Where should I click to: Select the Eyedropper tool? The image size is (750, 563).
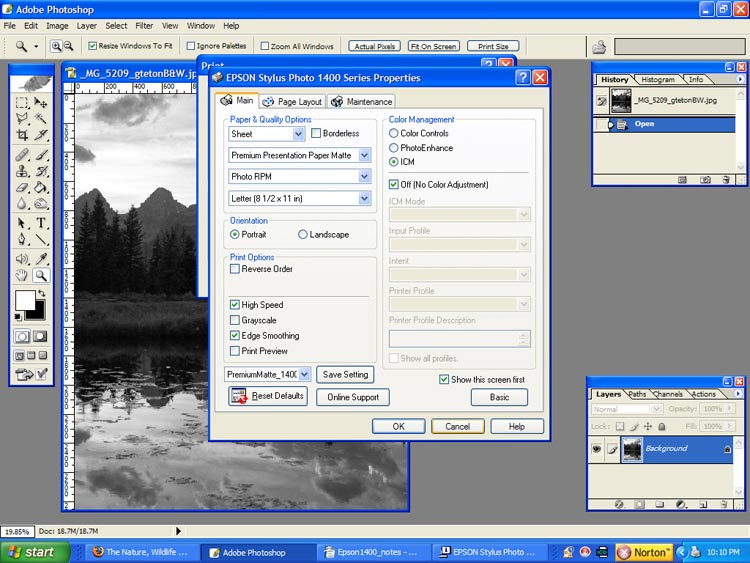[41, 259]
